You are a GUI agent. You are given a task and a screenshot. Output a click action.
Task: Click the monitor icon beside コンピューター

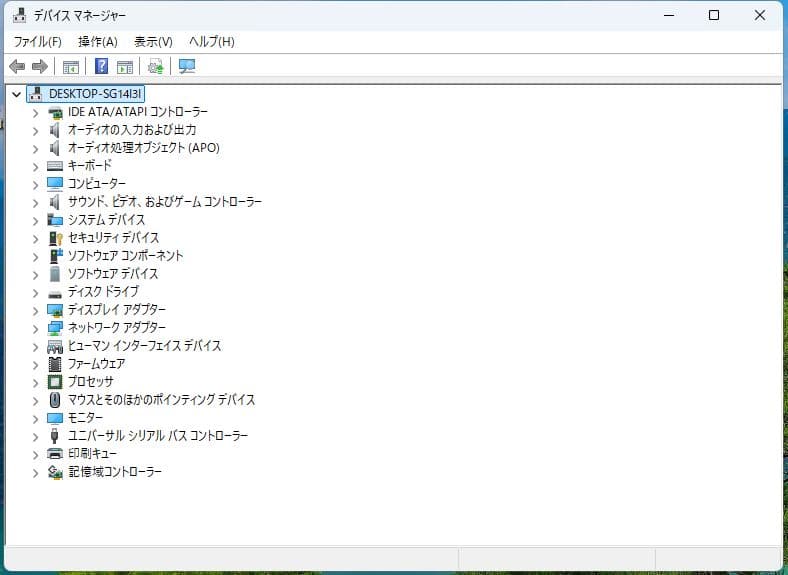pos(55,184)
